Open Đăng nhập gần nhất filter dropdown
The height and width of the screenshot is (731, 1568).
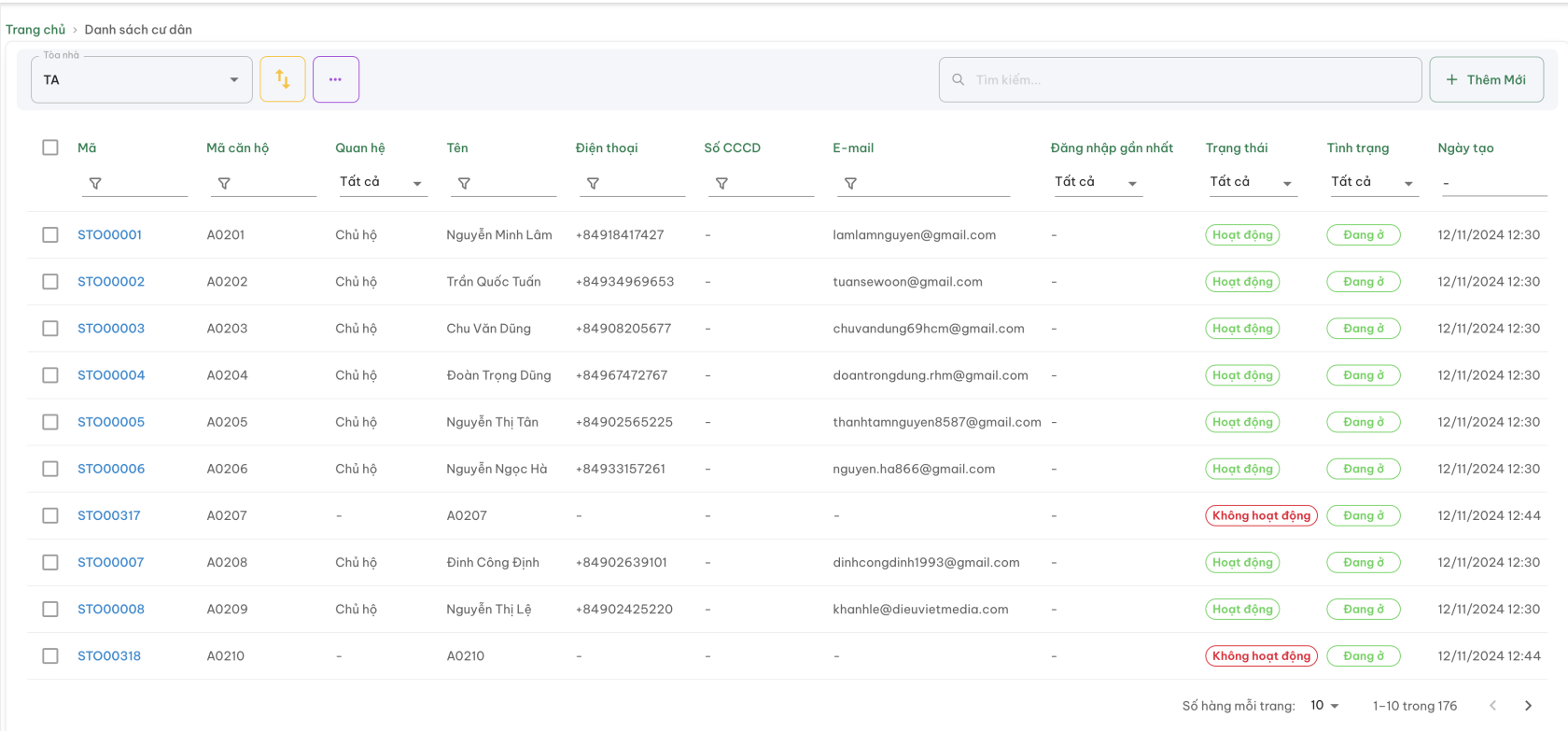point(1097,182)
